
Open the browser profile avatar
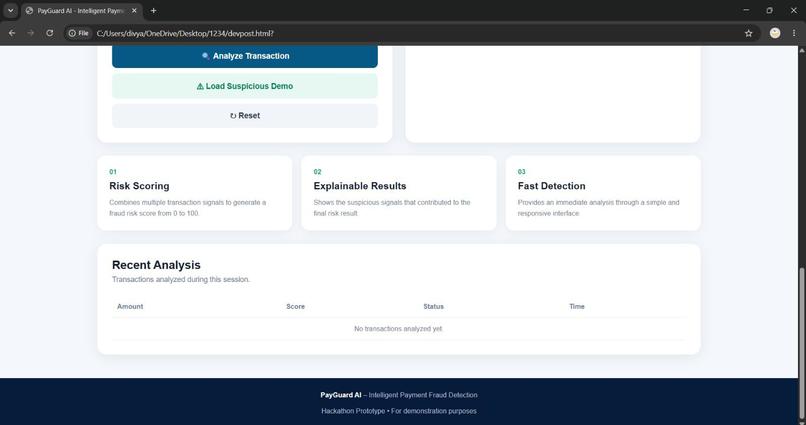775,33
